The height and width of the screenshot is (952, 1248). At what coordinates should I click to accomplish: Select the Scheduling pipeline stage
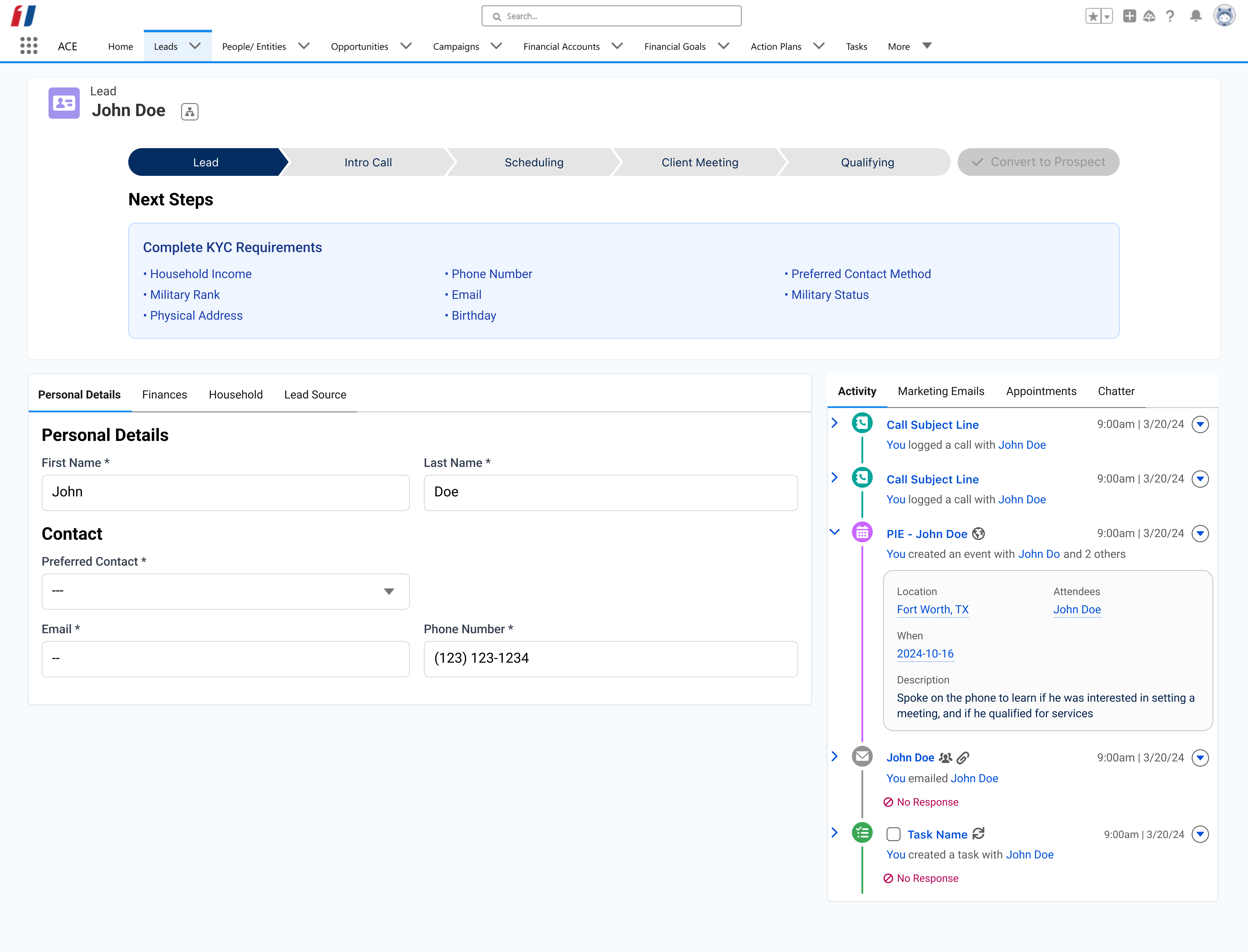point(534,162)
